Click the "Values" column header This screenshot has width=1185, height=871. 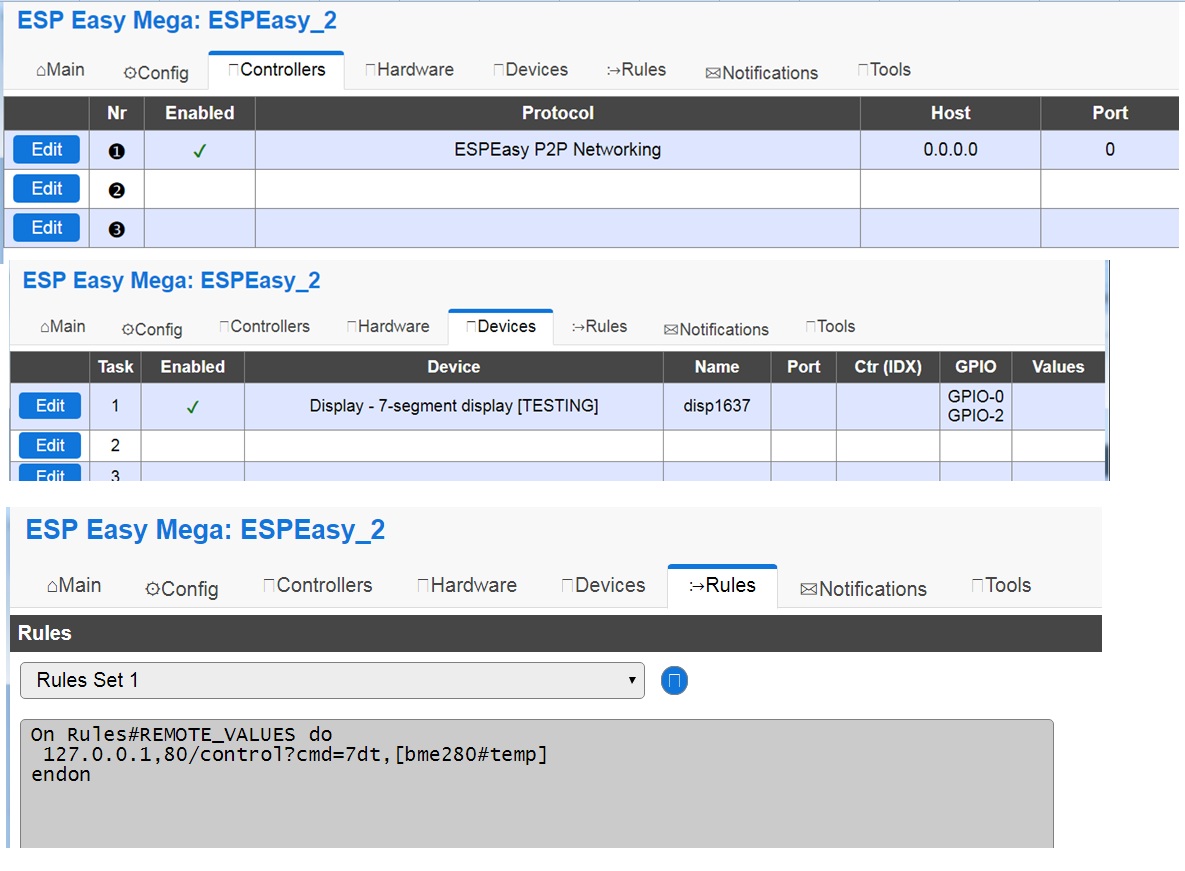pyautogui.click(x=1058, y=367)
